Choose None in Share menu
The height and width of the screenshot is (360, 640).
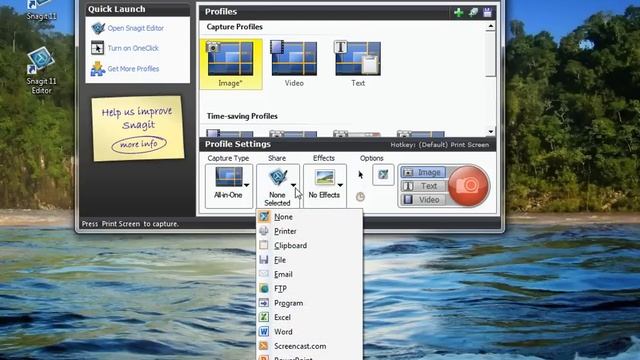tap(309, 217)
